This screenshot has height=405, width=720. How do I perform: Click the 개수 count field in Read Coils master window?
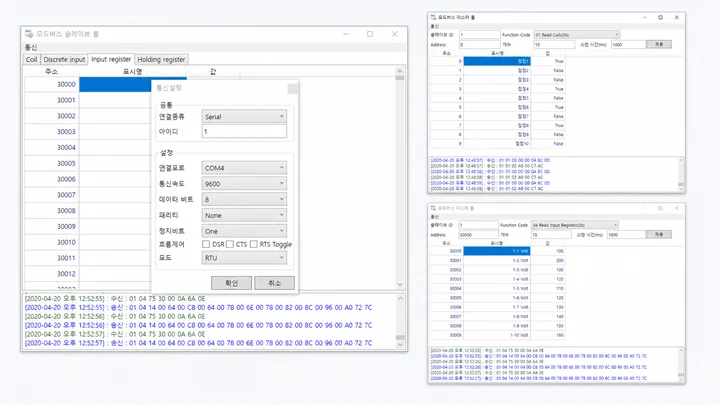[554, 45]
